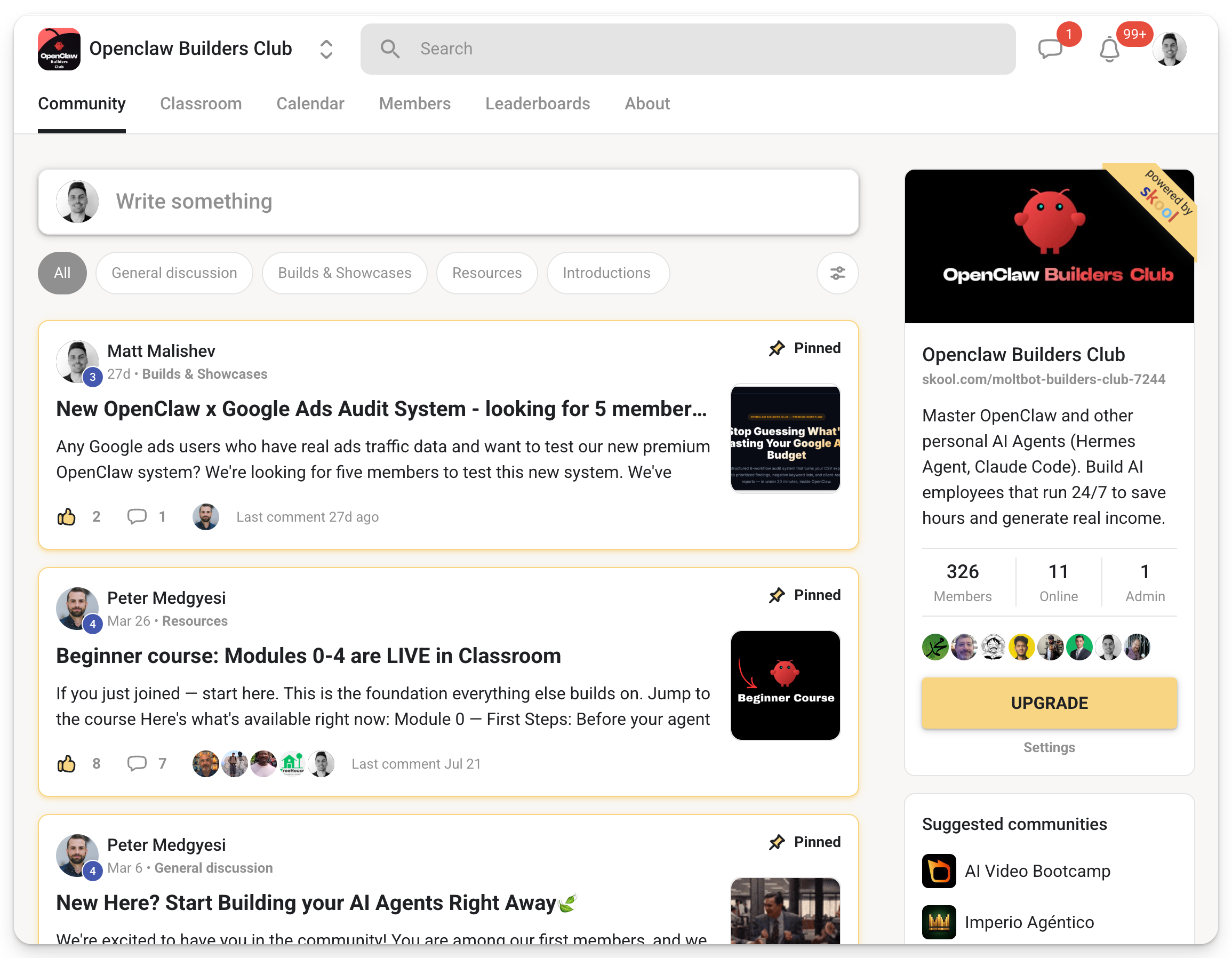The image size is (1232, 958).
Task: Open the AI Video Bootcamp community icon
Action: (939, 871)
